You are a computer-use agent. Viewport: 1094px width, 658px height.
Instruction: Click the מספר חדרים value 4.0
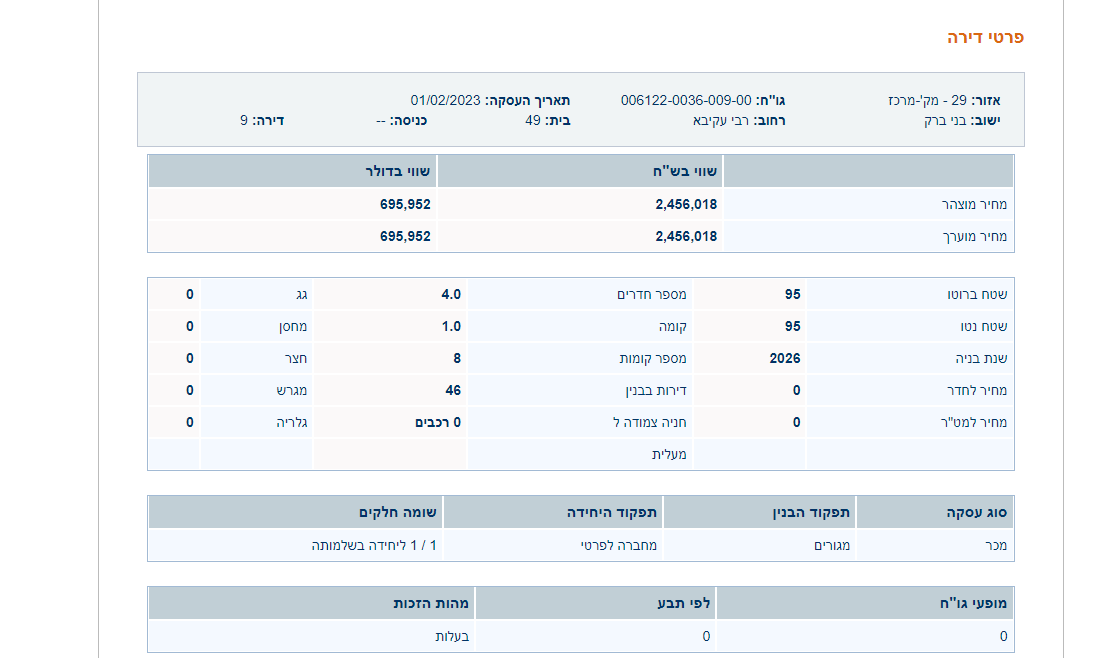451,294
